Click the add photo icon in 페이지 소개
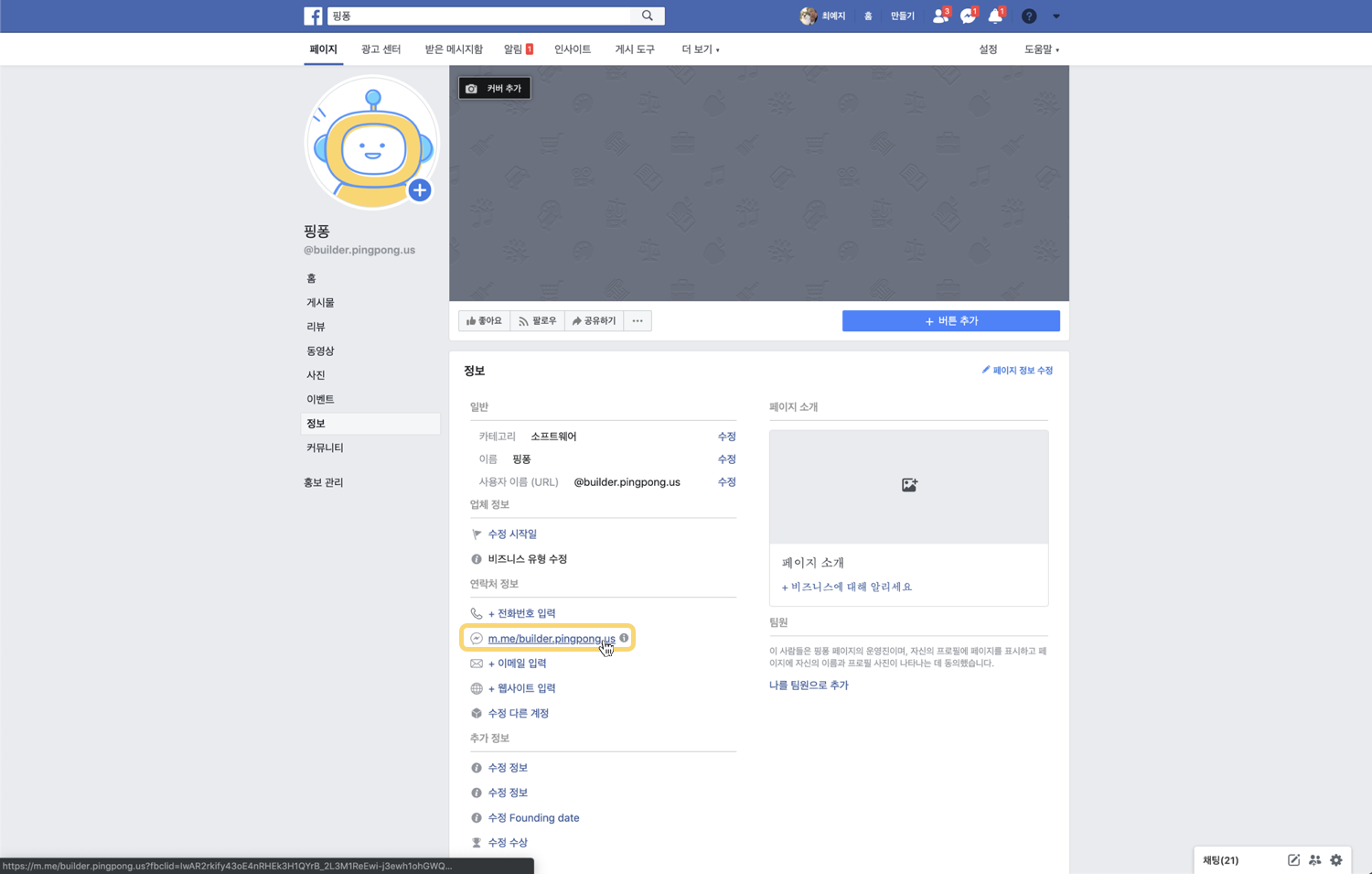 coord(909,485)
